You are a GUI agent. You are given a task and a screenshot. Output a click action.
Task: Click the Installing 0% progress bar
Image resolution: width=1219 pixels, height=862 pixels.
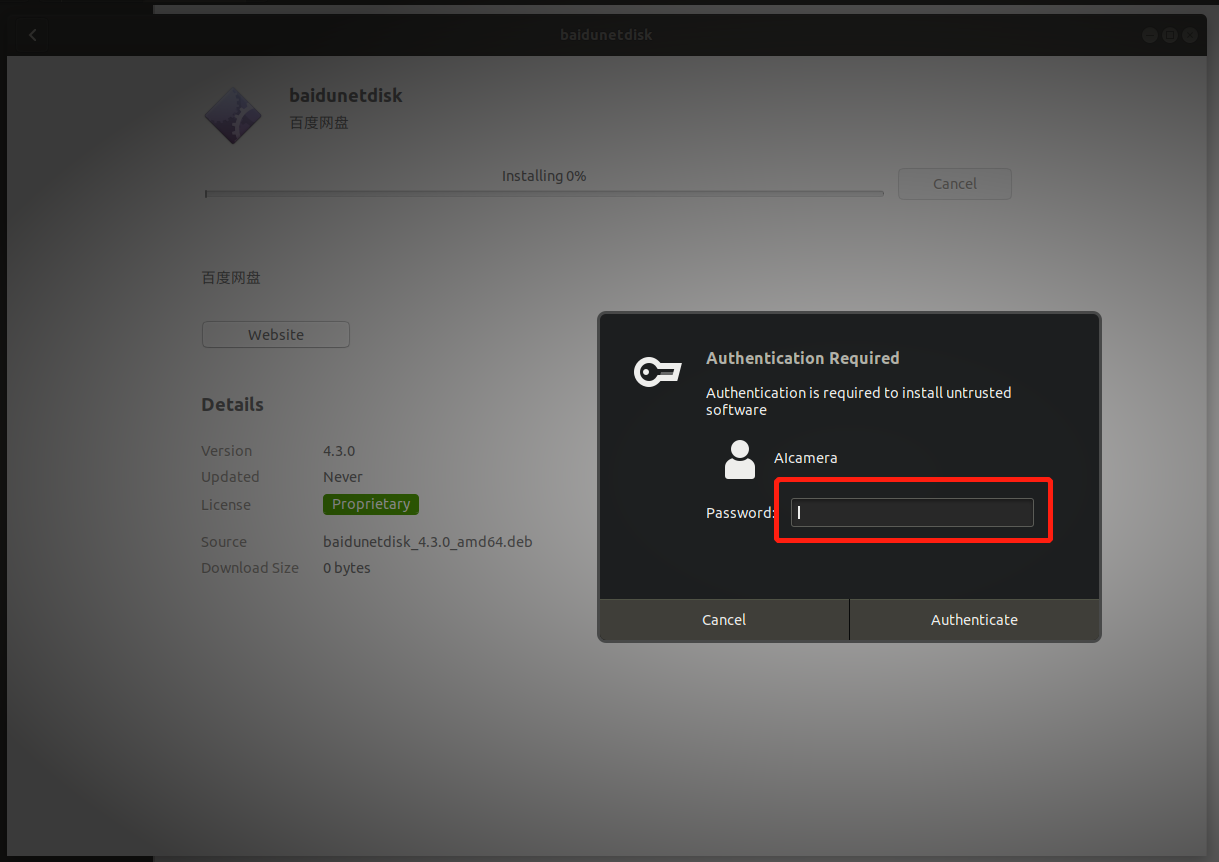[x=544, y=193]
